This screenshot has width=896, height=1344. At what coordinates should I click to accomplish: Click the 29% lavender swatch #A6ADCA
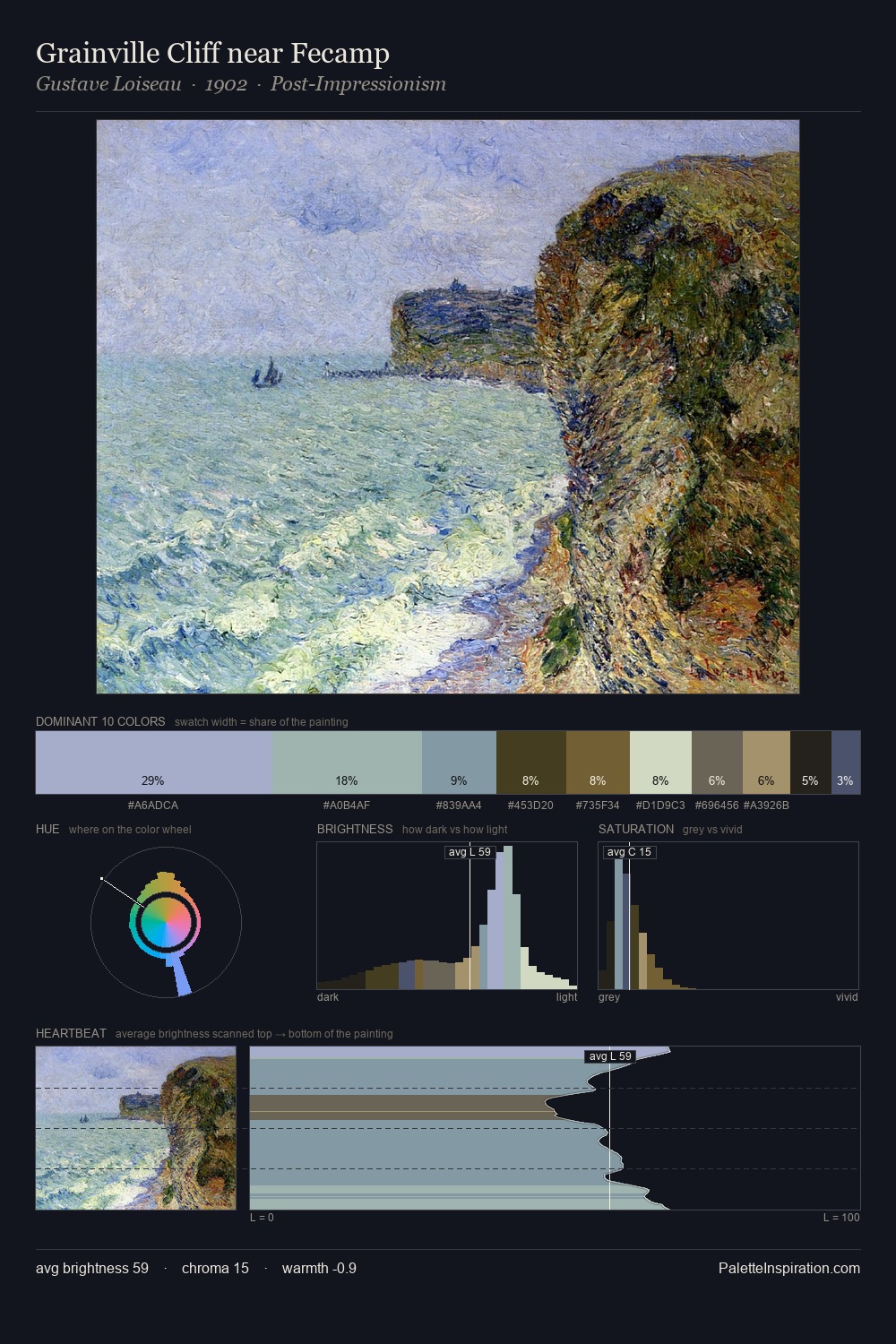pos(153,762)
